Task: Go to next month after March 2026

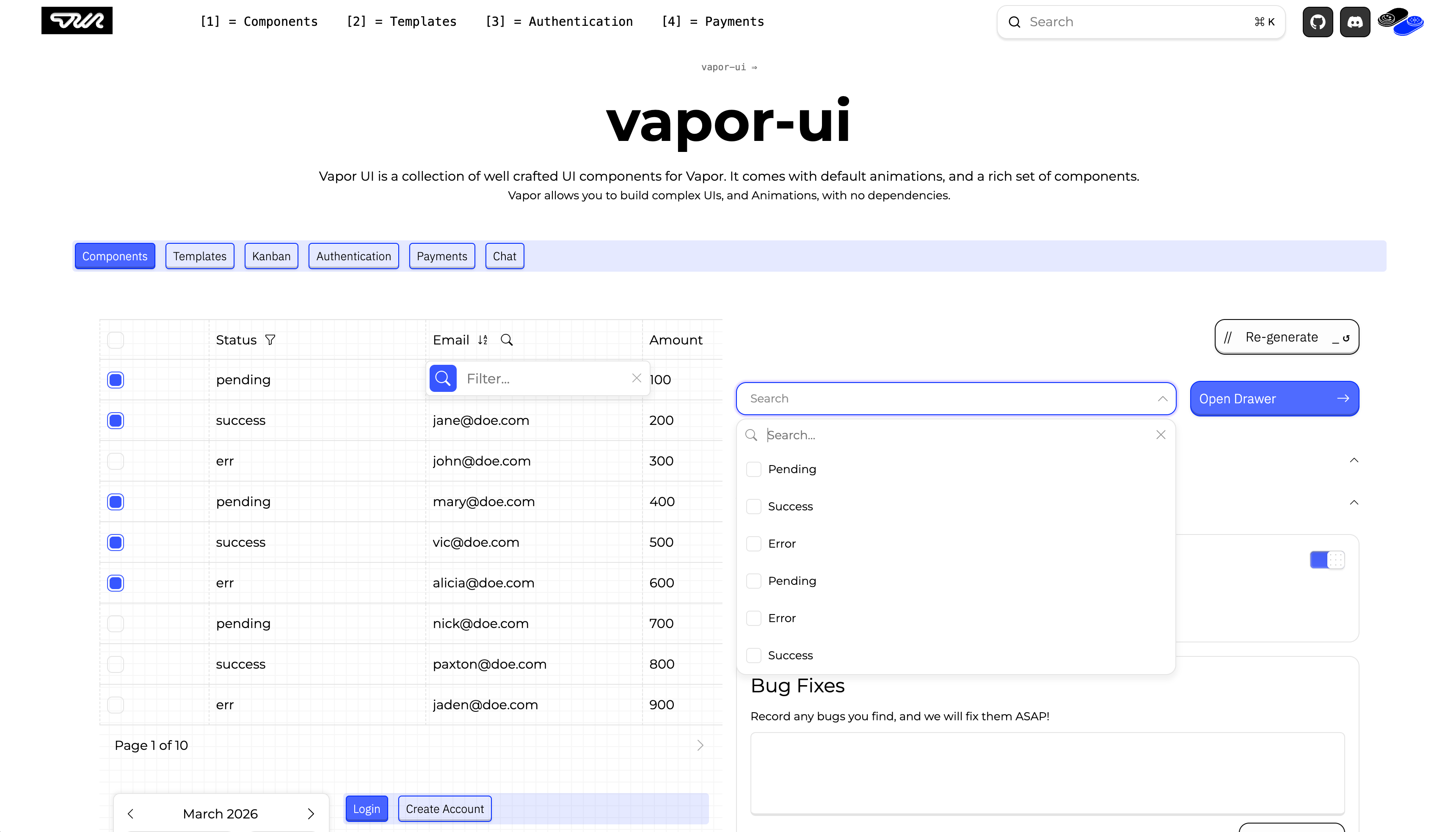Action: pos(311,813)
